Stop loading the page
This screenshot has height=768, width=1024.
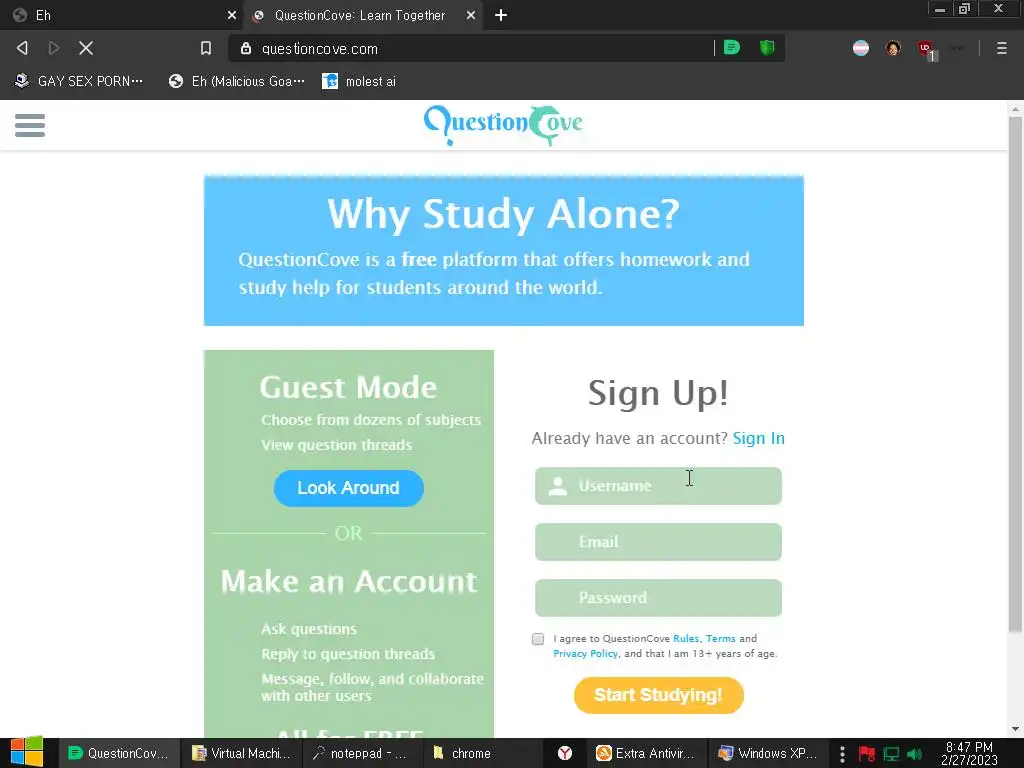coord(86,48)
